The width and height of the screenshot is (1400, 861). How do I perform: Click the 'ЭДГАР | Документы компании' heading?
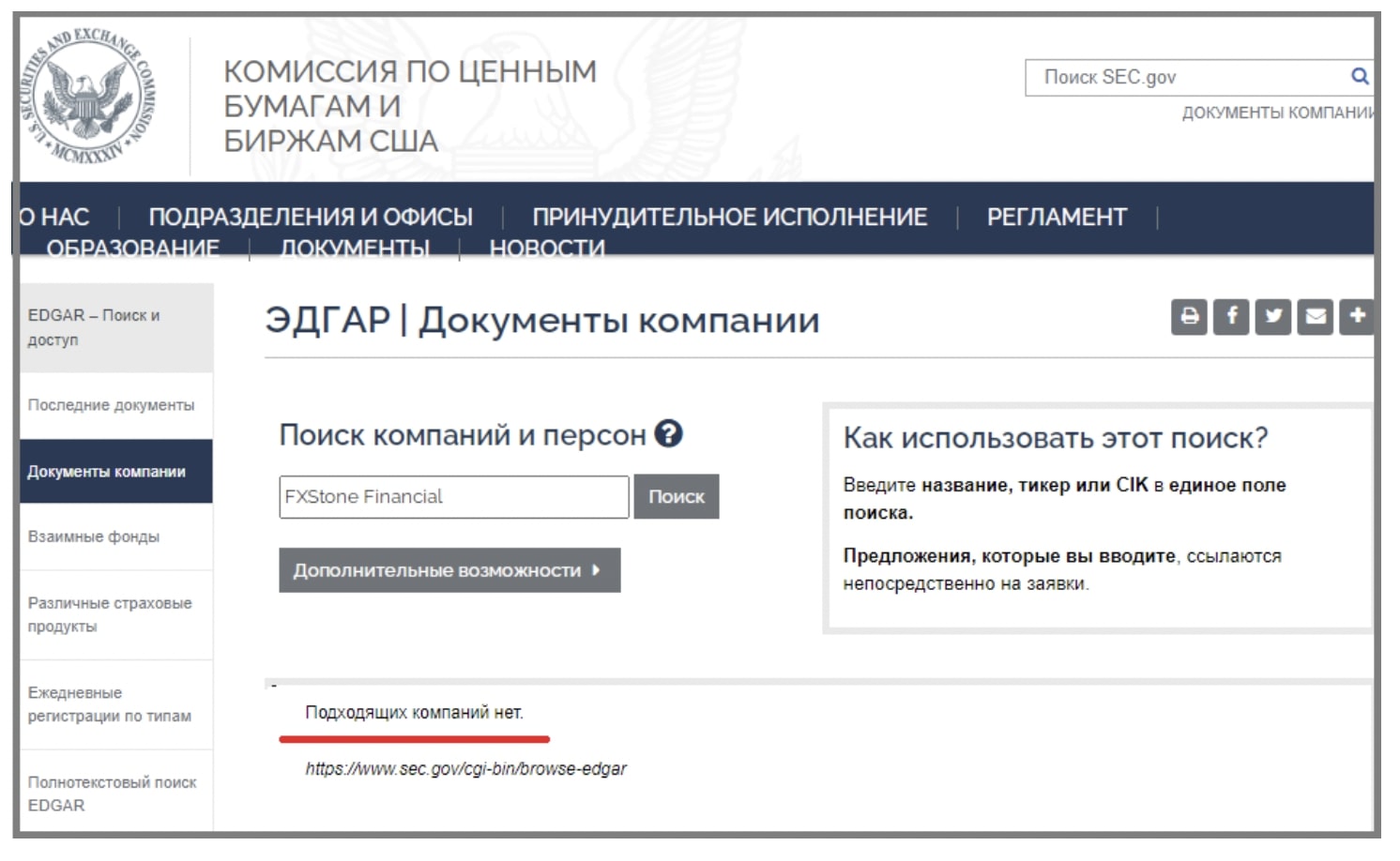point(542,320)
